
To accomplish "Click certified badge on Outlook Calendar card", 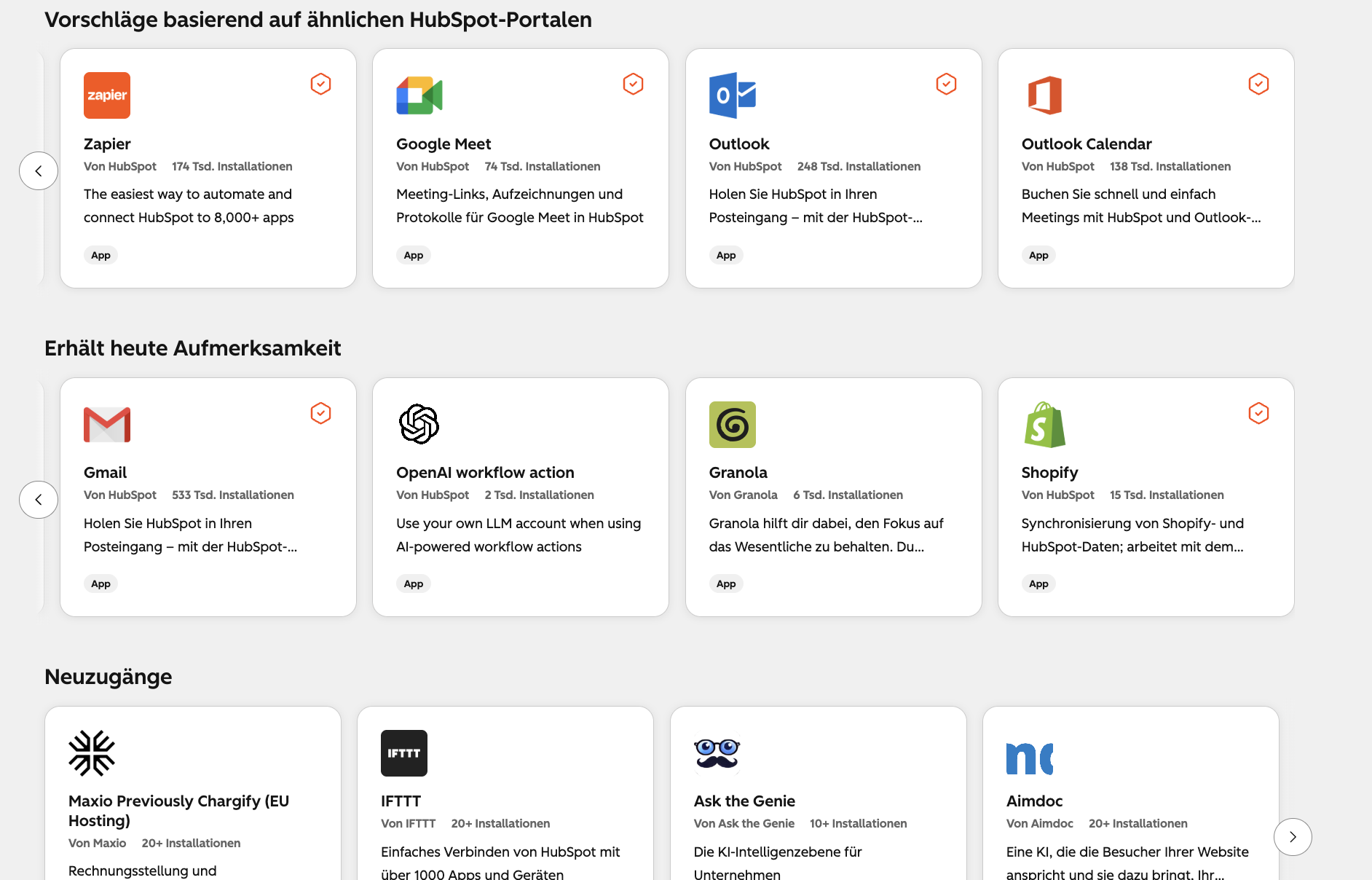I will click(1258, 84).
